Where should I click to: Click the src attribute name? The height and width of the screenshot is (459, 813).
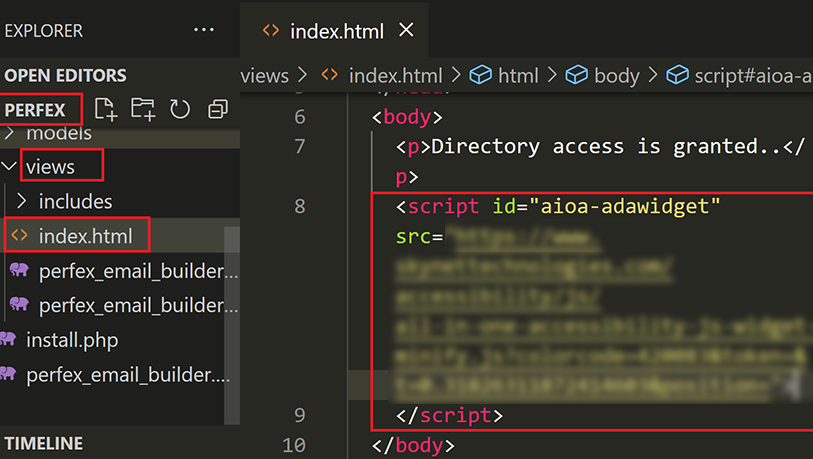click(x=413, y=237)
